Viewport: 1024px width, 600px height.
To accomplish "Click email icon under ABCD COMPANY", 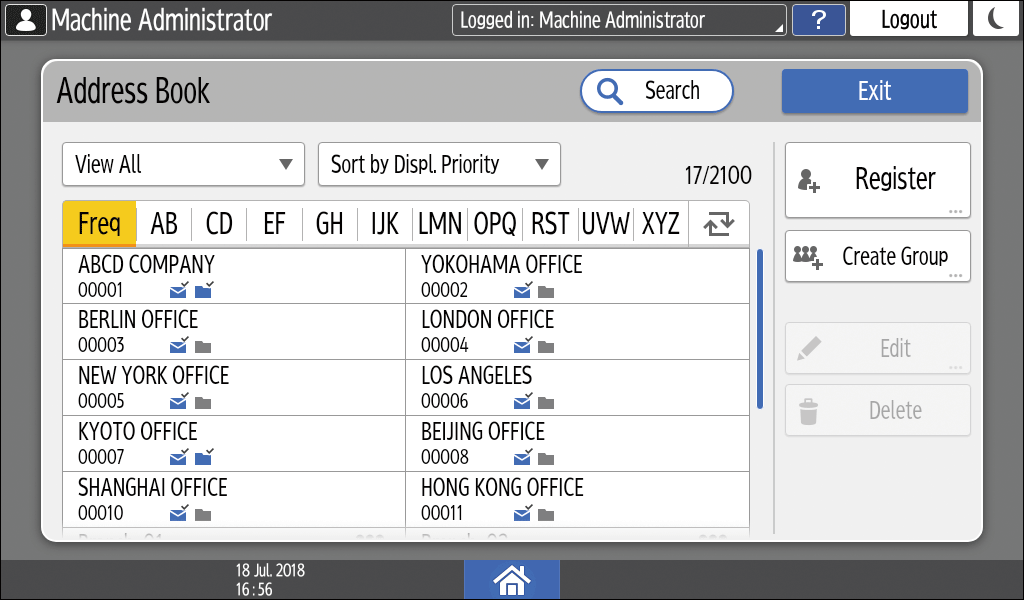I will click(179, 291).
